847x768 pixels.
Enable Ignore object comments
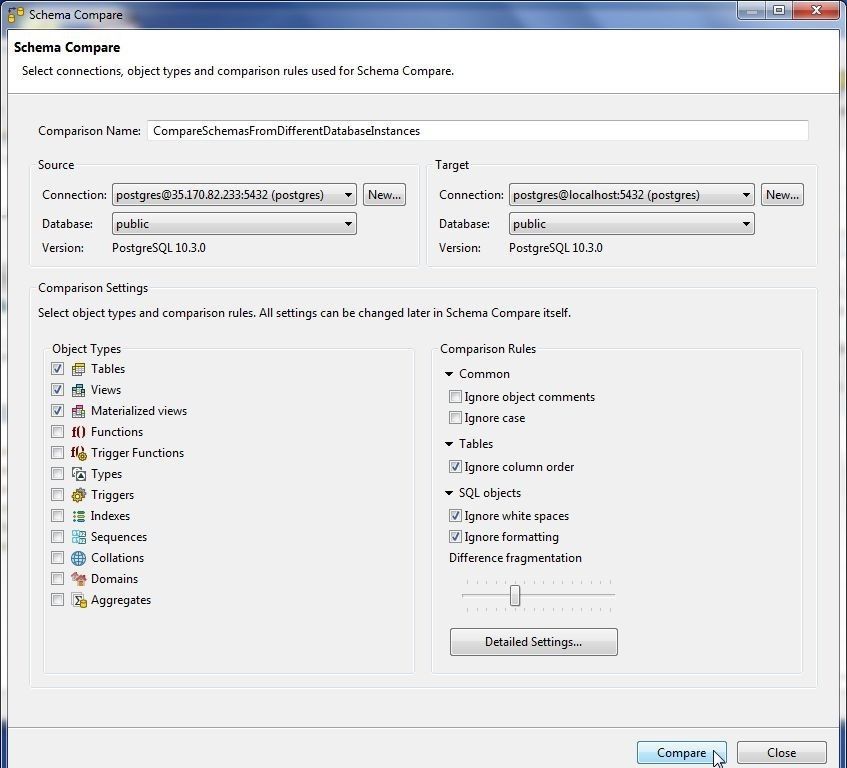[455, 397]
